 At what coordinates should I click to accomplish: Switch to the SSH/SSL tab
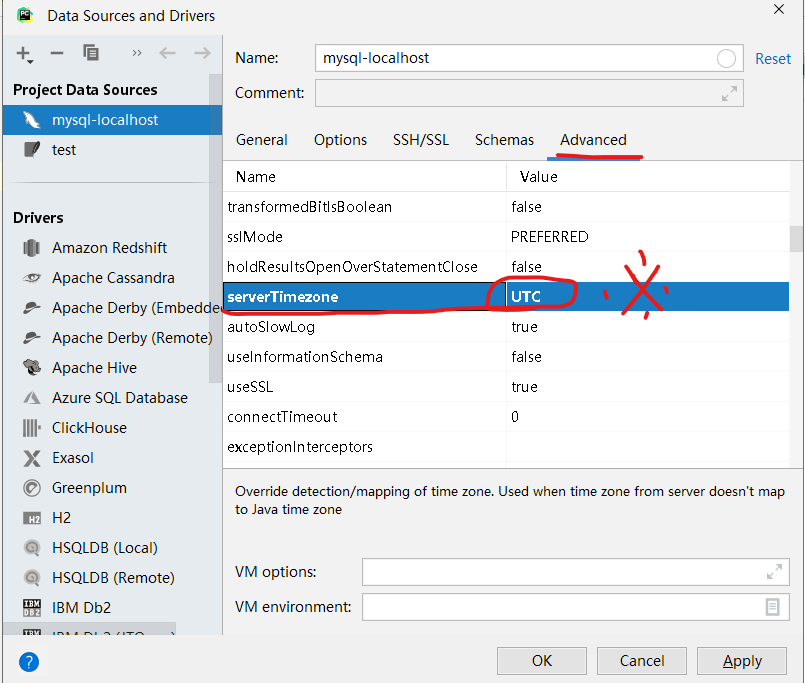[x=420, y=140]
